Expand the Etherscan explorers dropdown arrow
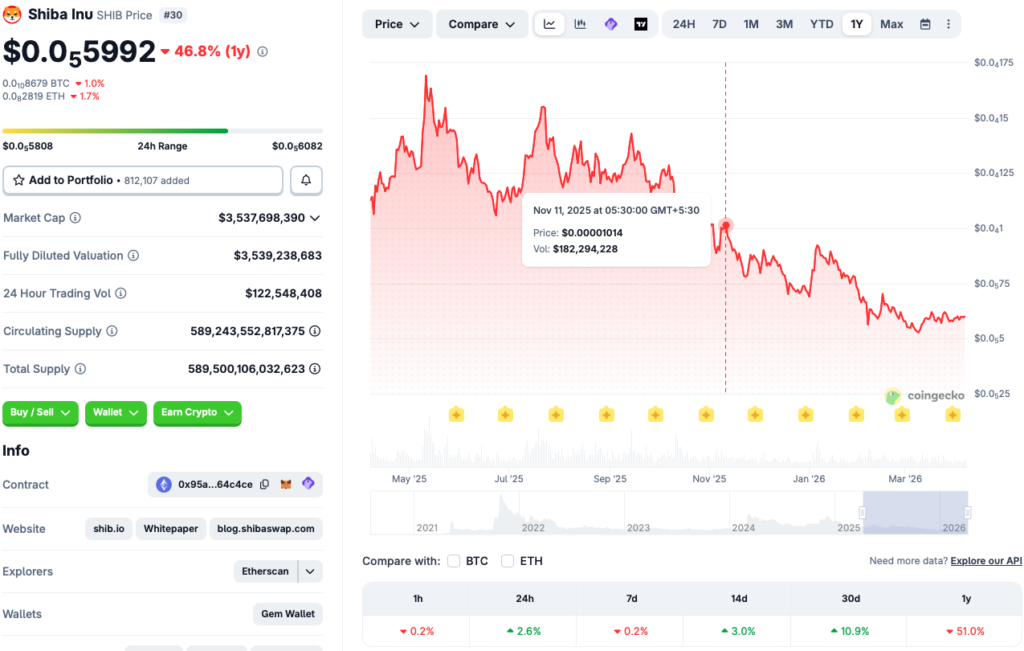The width and height of the screenshot is (1024, 651). pos(311,571)
